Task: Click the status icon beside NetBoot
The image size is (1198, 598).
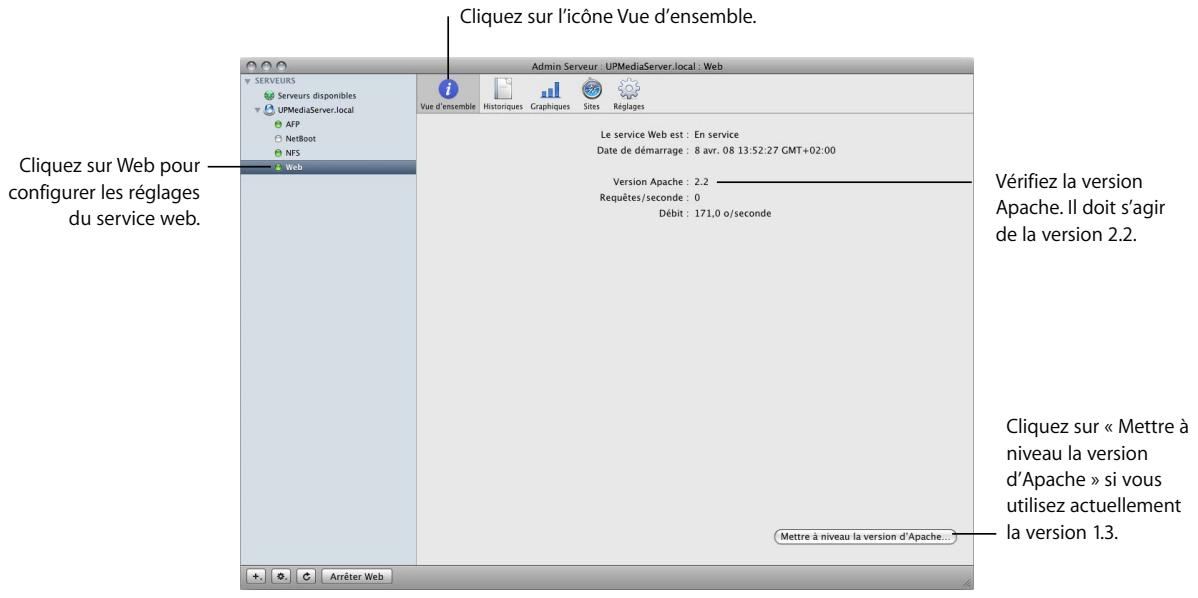Action: tap(278, 139)
